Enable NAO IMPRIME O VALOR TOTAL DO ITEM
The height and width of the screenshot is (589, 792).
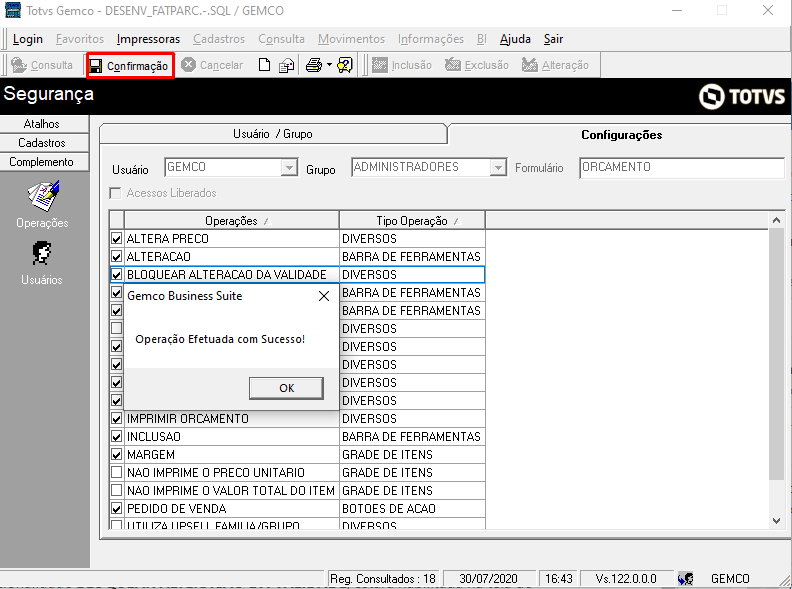(117, 490)
